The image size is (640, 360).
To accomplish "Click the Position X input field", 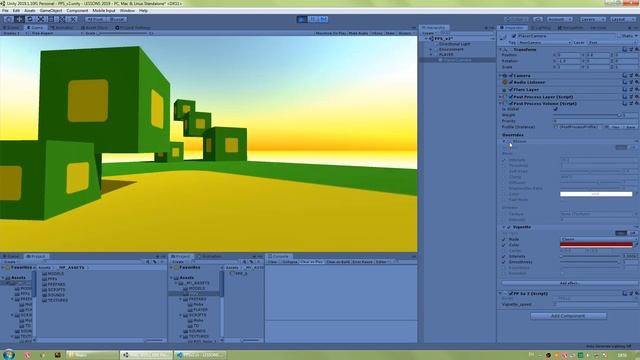I will click(x=569, y=55).
